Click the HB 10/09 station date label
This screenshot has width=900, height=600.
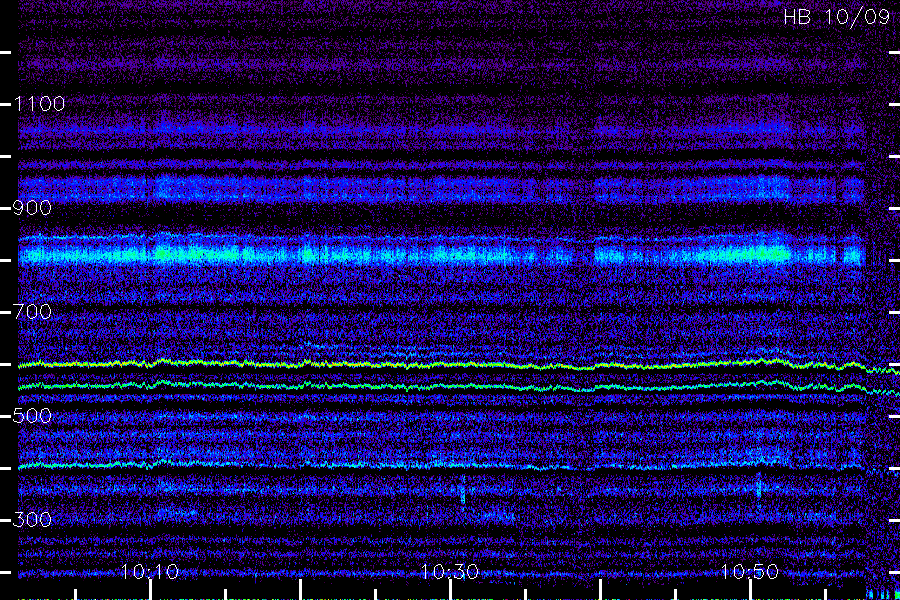(837, 17)
